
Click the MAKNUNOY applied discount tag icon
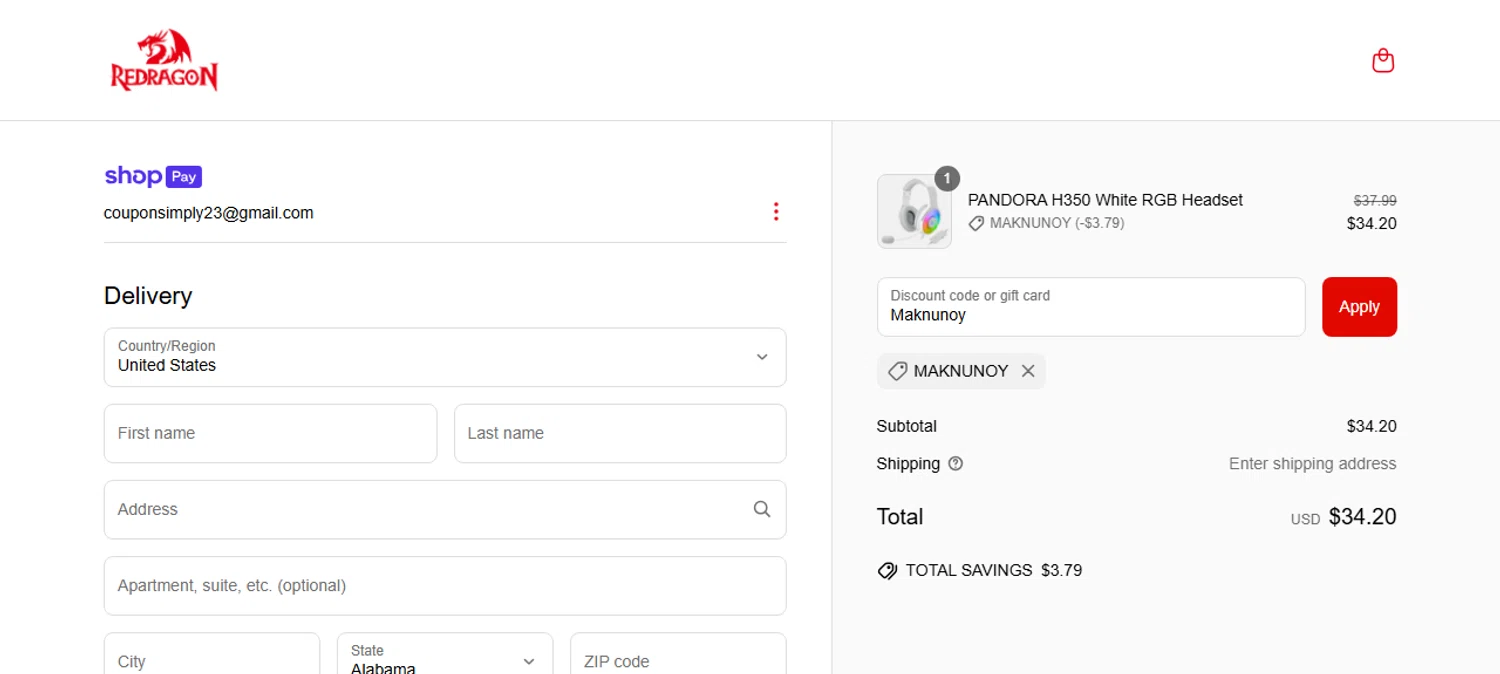[x=897, y=371]
